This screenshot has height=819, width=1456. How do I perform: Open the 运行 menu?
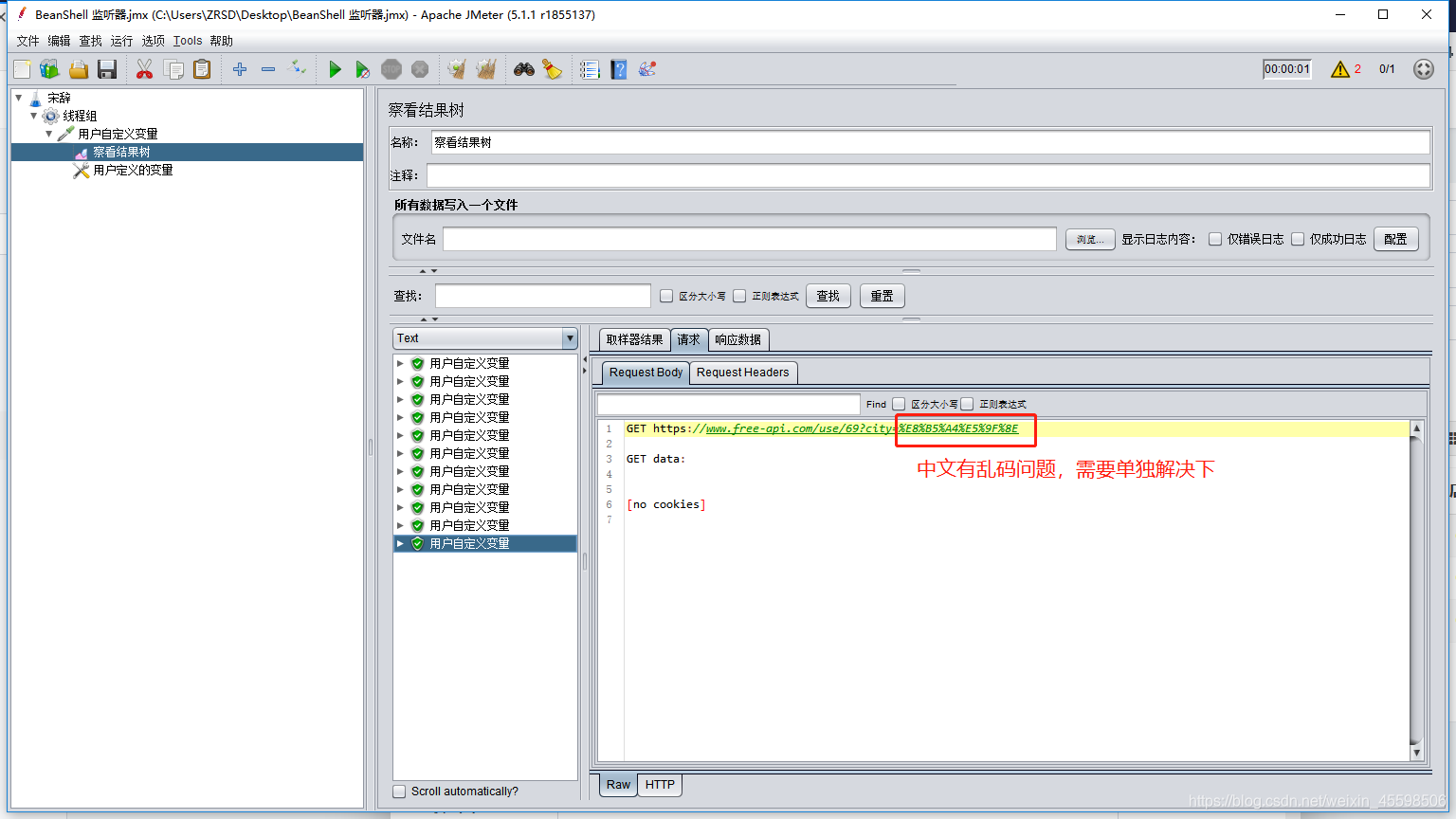(x=121, y=41)
